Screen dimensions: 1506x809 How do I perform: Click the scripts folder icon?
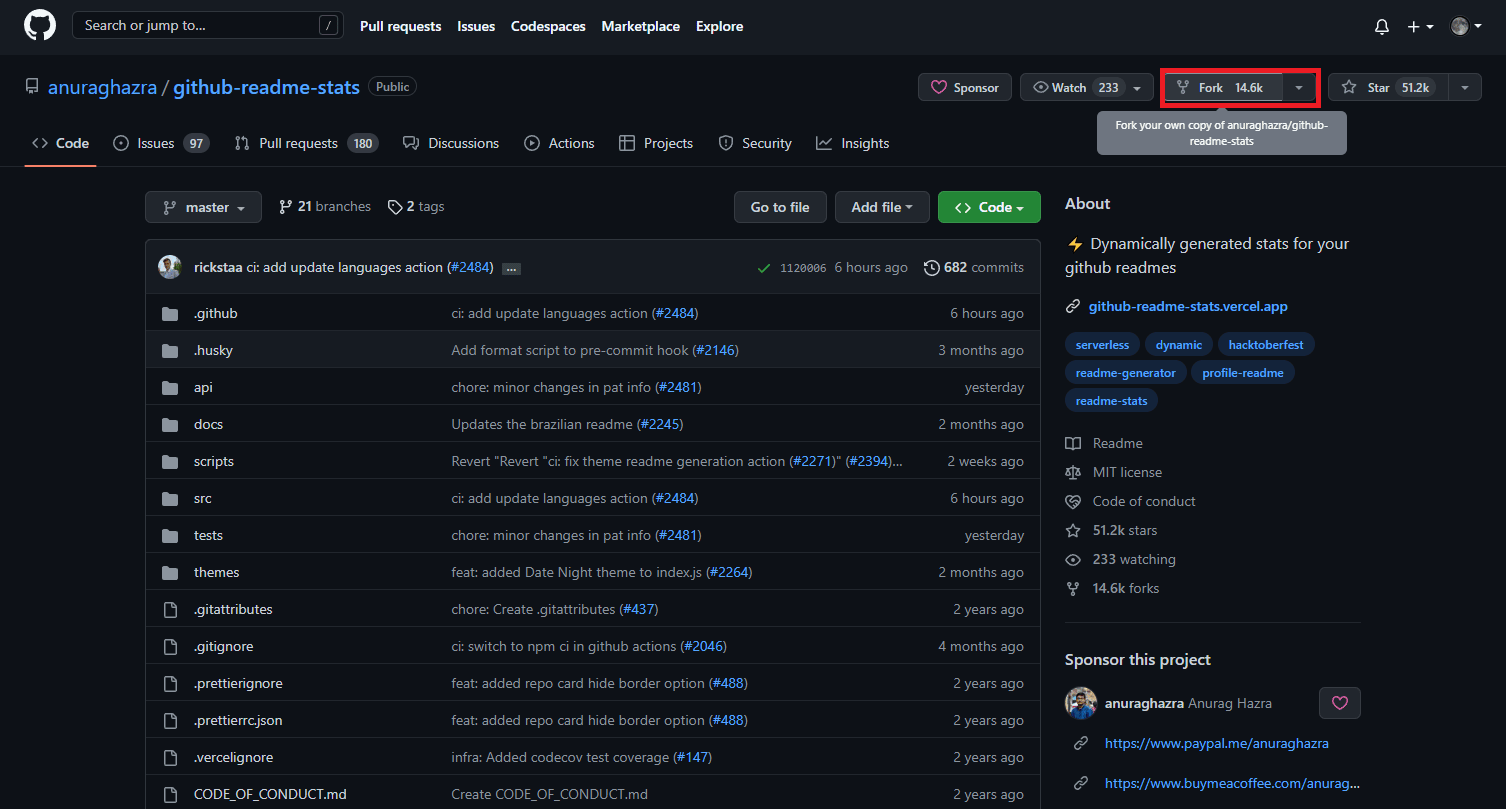pyautogui.click(x=170, y=462)
